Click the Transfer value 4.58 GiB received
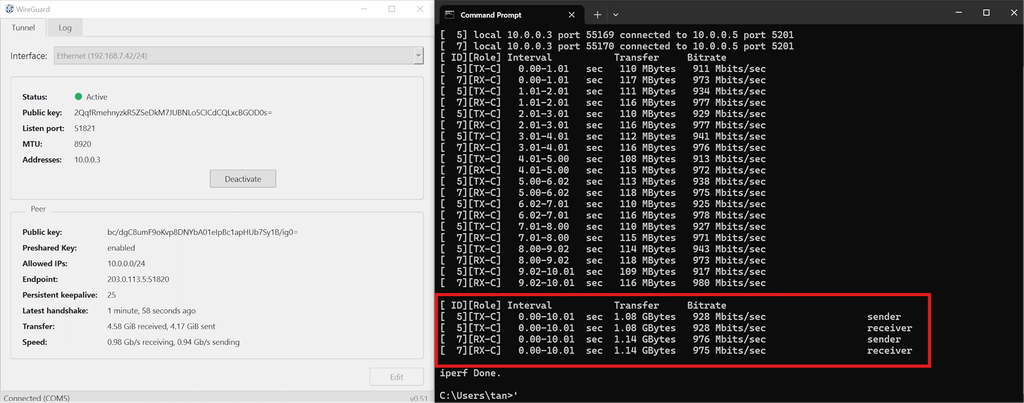The width and height of the screenshot is (1024, 403). point(161,326)
